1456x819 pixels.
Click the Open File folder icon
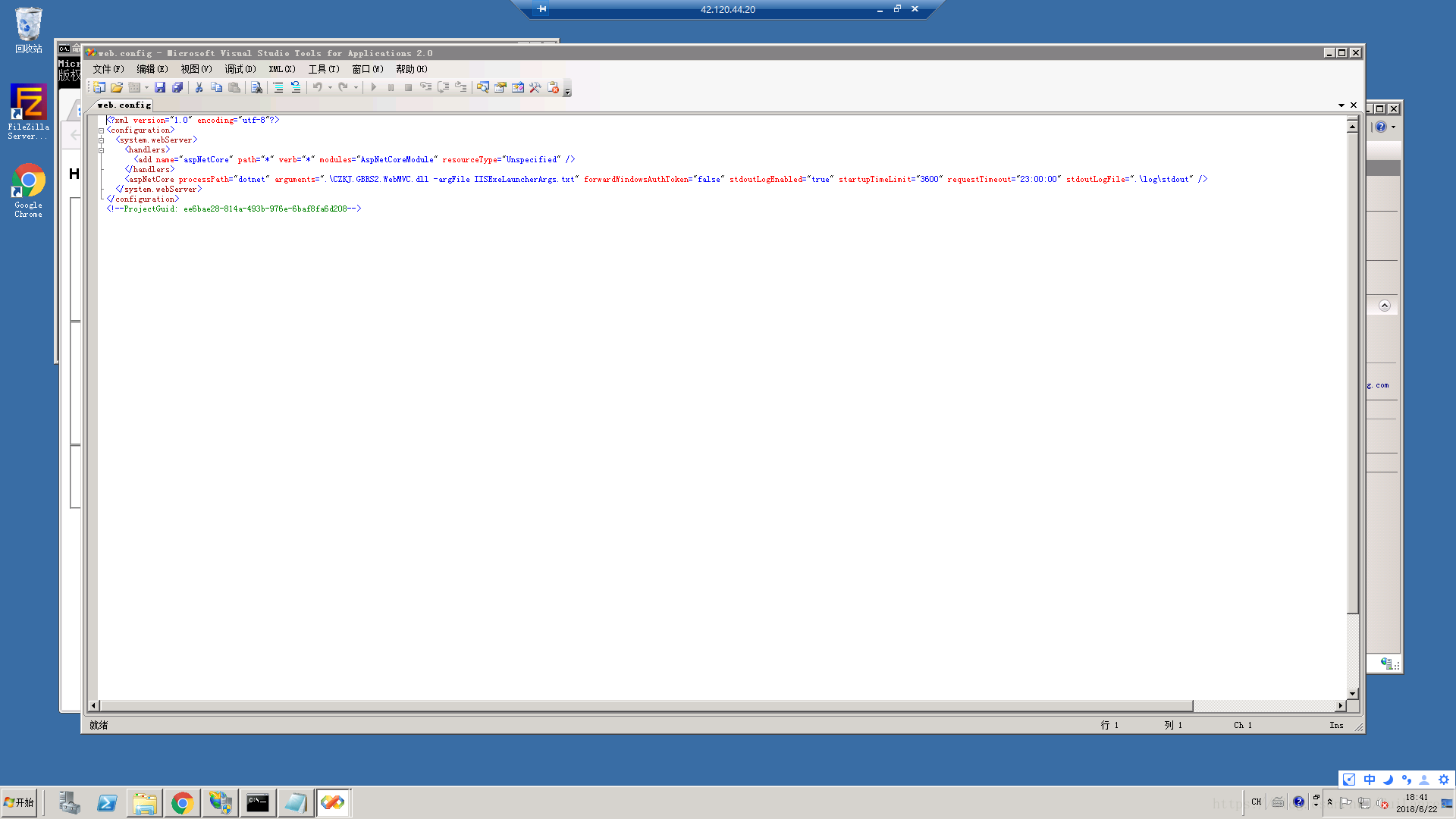(117, 87)
